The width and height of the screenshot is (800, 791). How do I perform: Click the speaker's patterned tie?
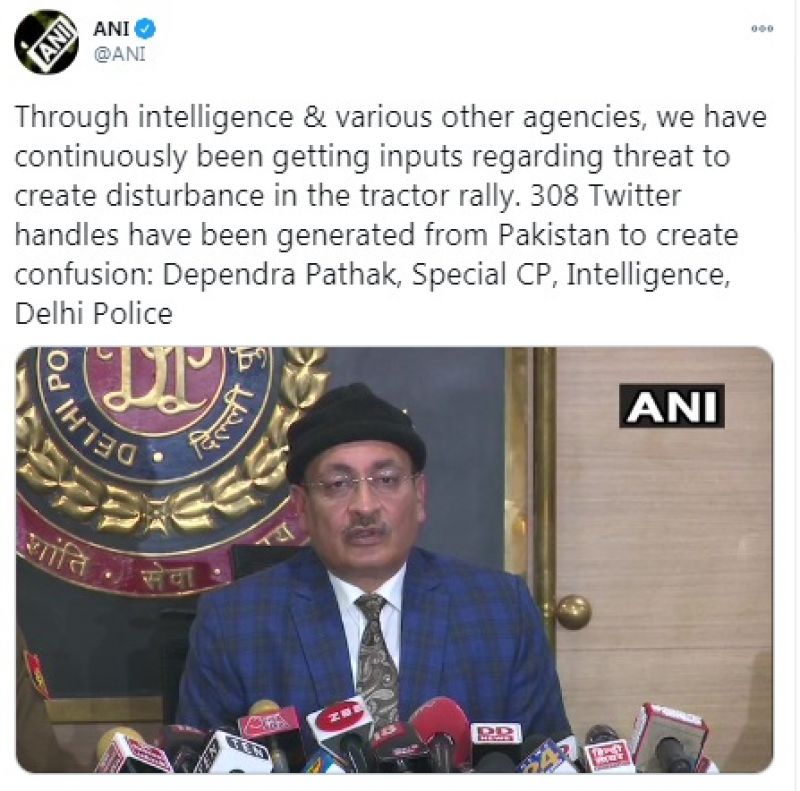[x=377, y=657]
